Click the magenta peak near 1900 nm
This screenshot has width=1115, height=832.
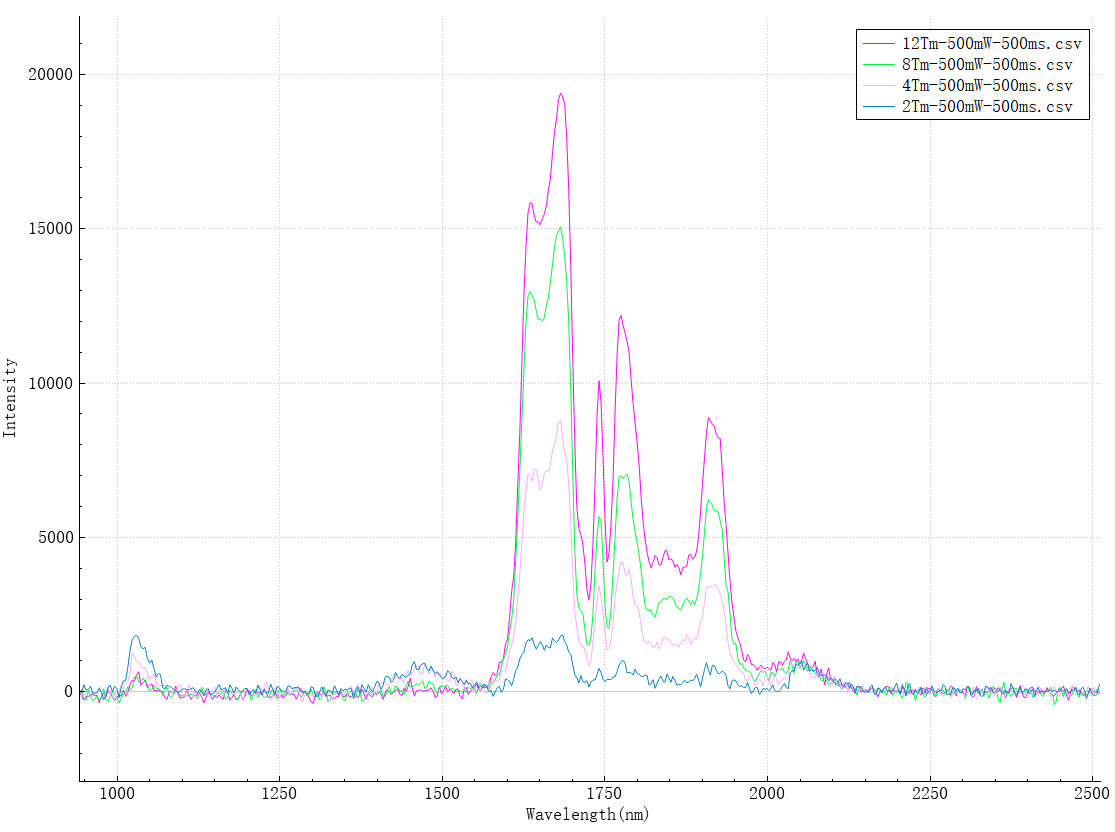coord(708,419)
